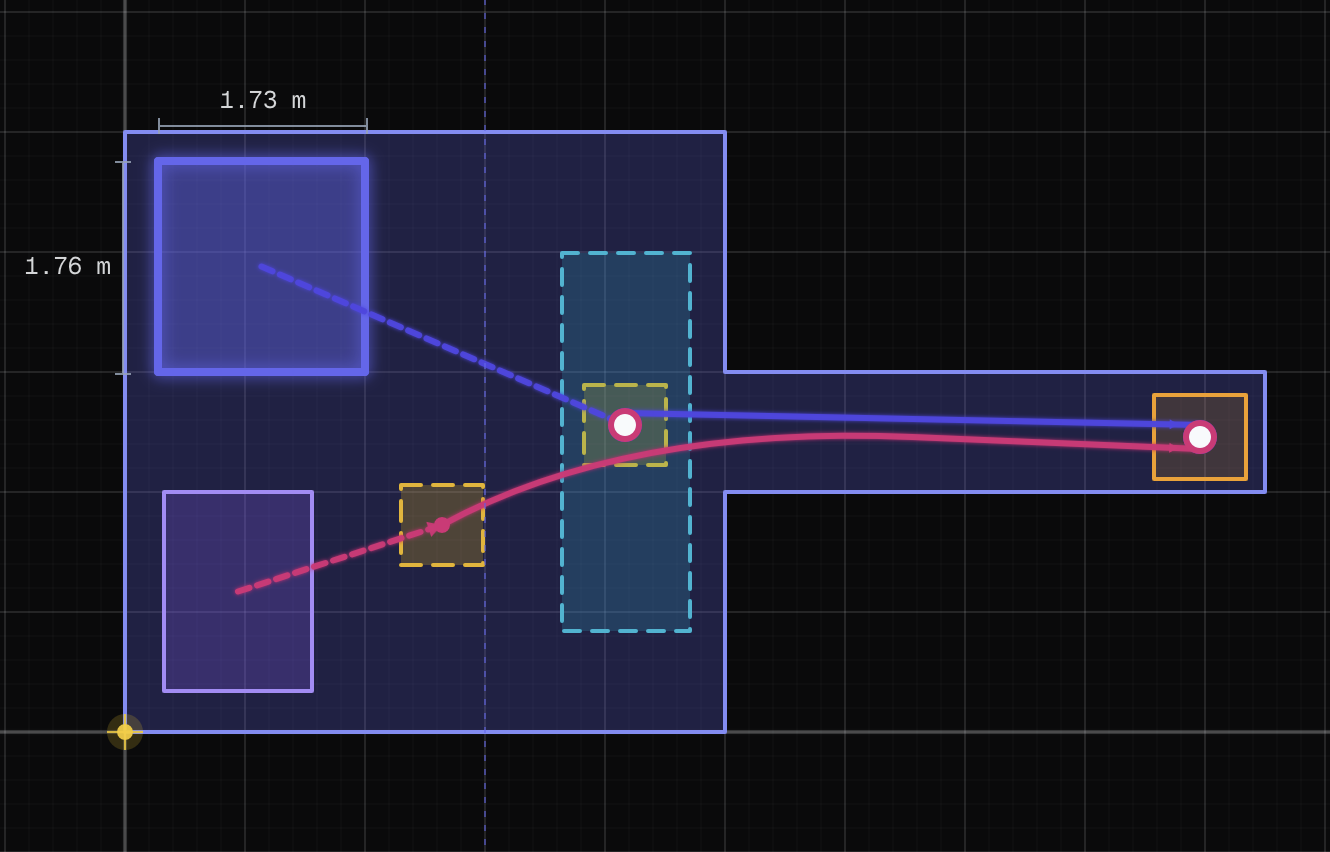Click the white waypoint node in the teal dashed zone
This screenshot has width=1330, height=852.
point(625,425)
